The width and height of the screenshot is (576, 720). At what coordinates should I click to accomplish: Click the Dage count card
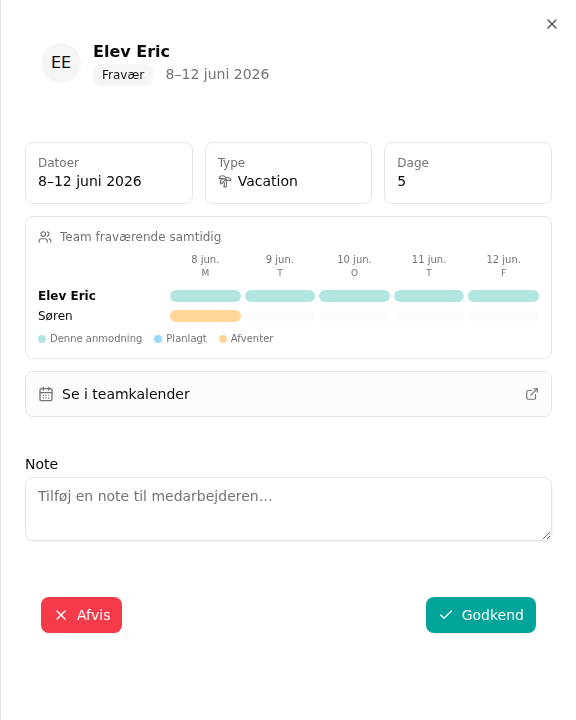468,173
